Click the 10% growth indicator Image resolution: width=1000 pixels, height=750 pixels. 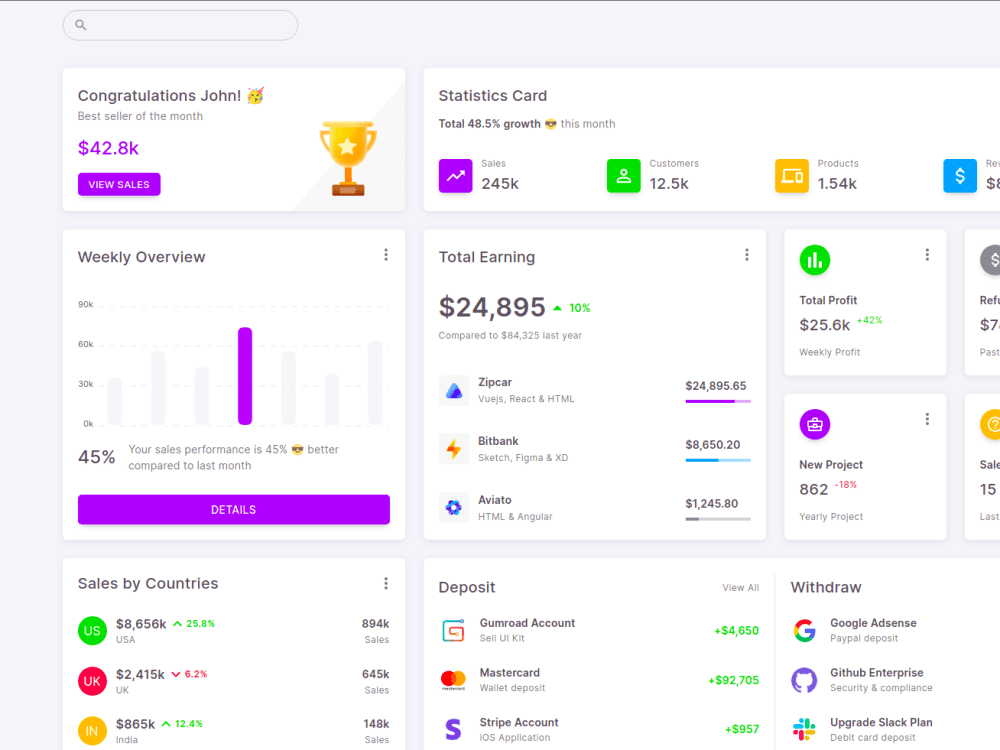point(572,308)
